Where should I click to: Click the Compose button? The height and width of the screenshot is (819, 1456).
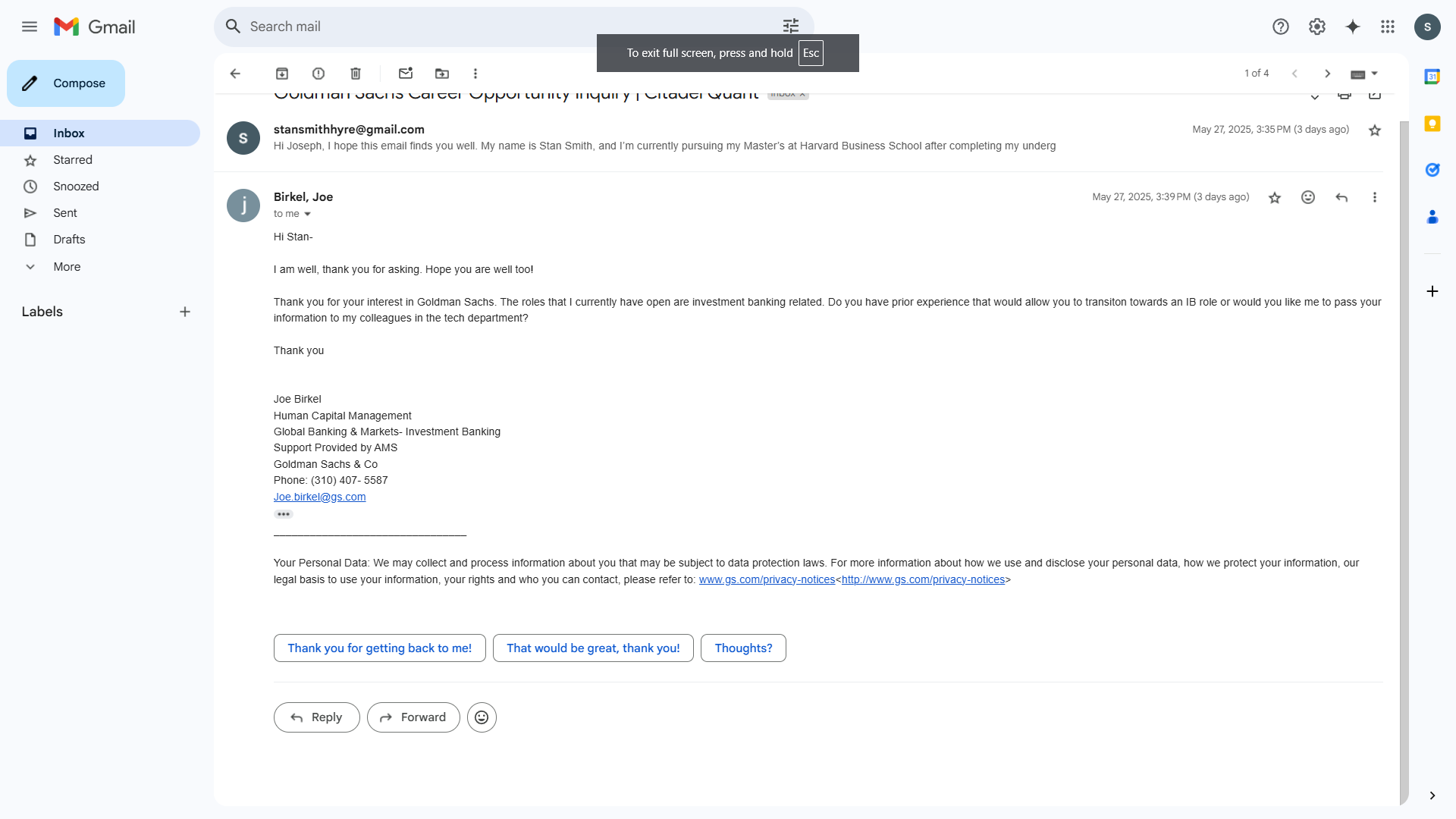coord(66,83)
